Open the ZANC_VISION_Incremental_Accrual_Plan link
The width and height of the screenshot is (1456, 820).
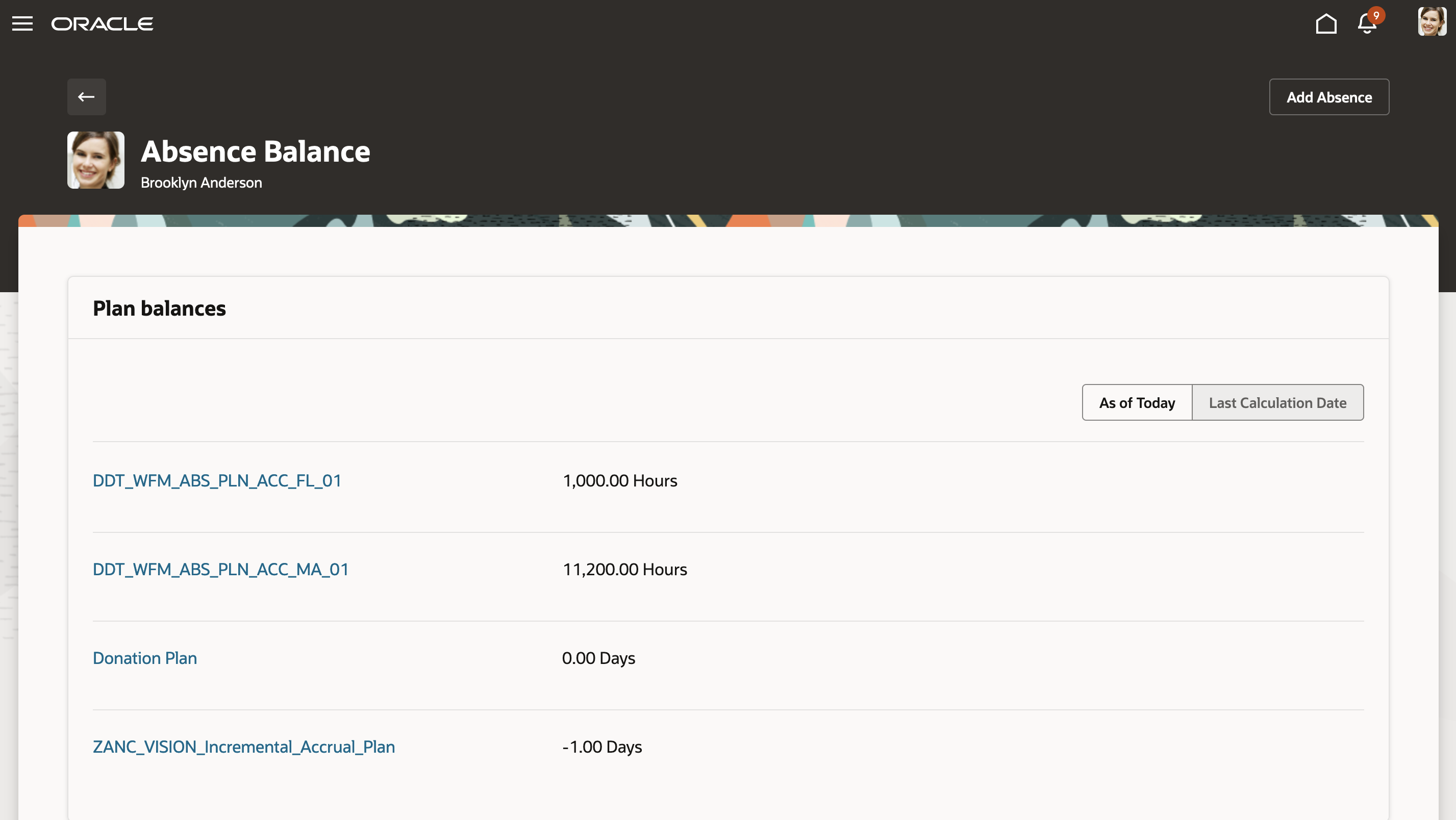[x=244, y=747]
